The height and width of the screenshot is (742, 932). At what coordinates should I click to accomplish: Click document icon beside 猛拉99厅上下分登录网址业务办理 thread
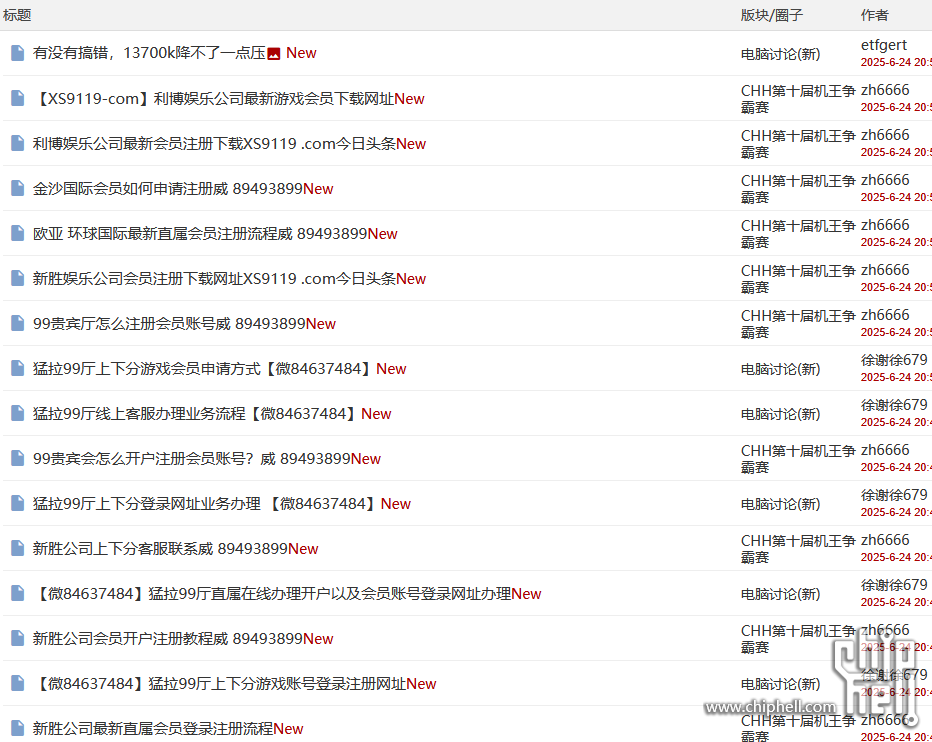[x=18, y=503]
